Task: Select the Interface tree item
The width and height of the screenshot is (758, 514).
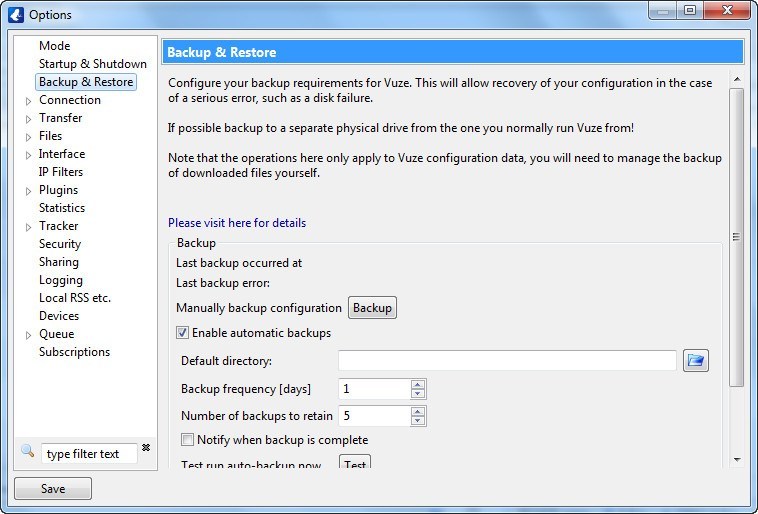Action: click(62, 154)
